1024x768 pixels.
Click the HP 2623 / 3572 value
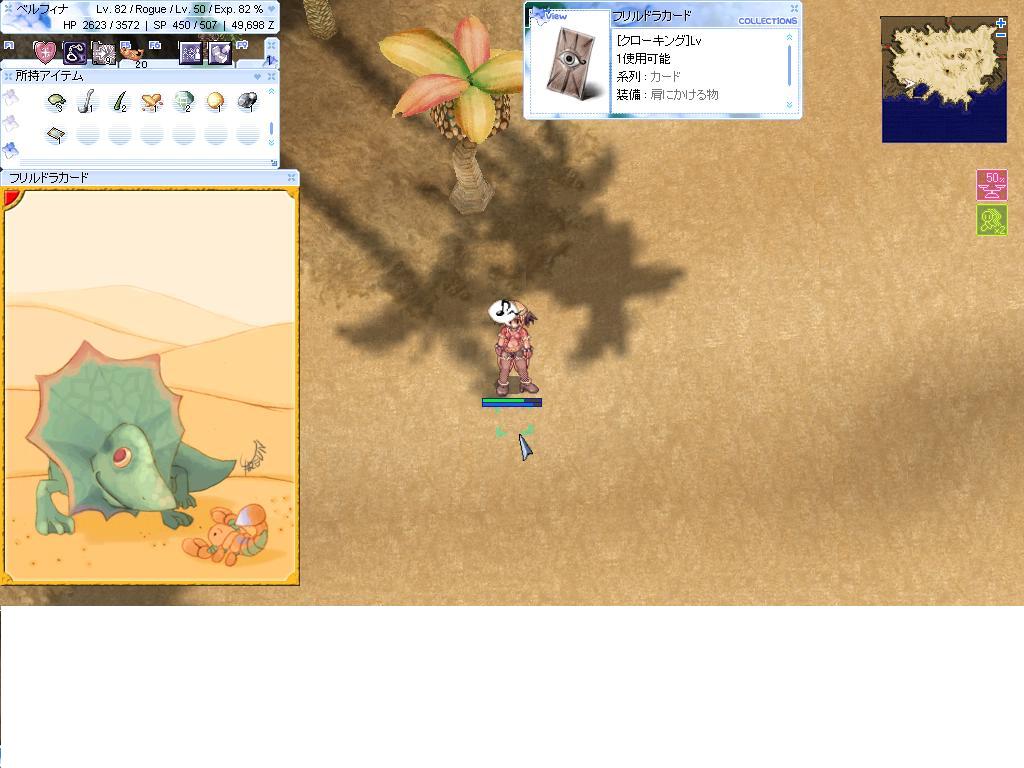point(101,25)
